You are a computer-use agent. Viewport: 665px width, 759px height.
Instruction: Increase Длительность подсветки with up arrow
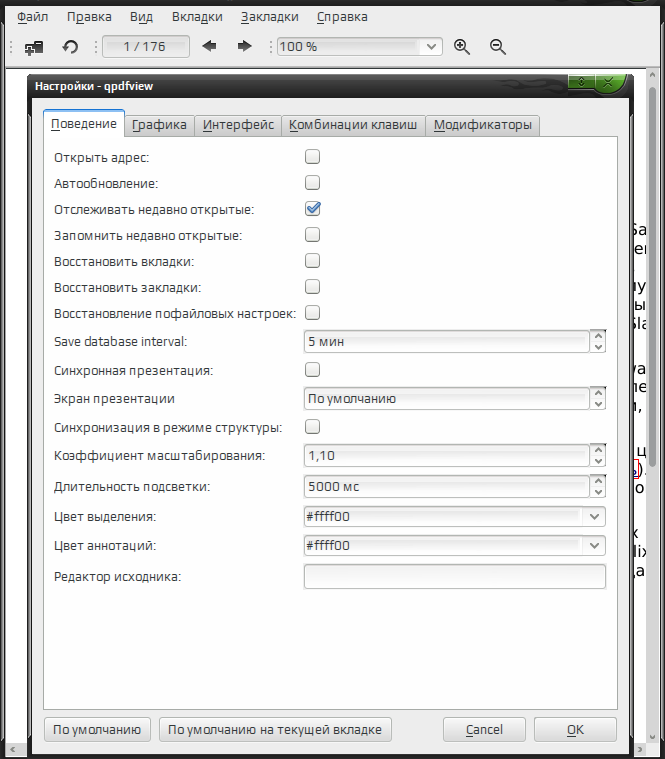point(598,481)
